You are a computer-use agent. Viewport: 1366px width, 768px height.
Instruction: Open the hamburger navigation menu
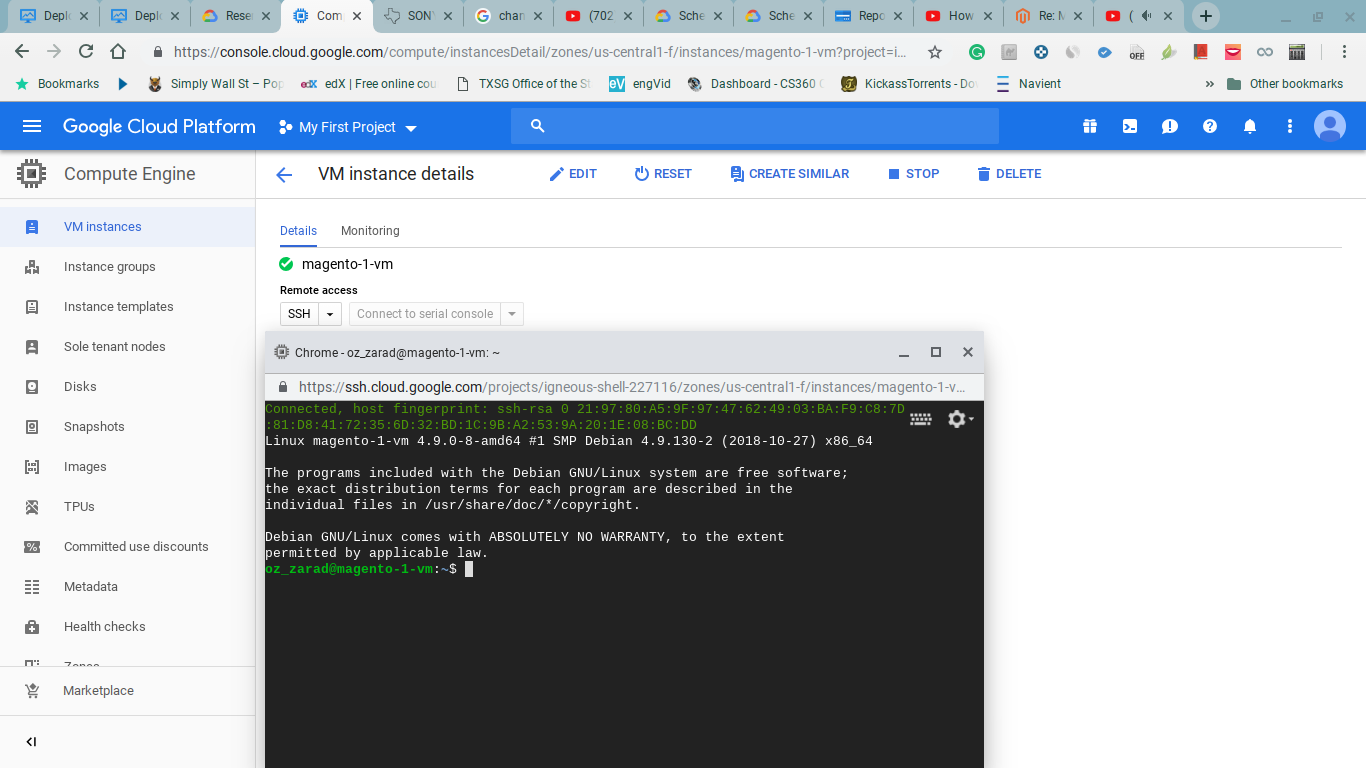[x=32, y=126]
